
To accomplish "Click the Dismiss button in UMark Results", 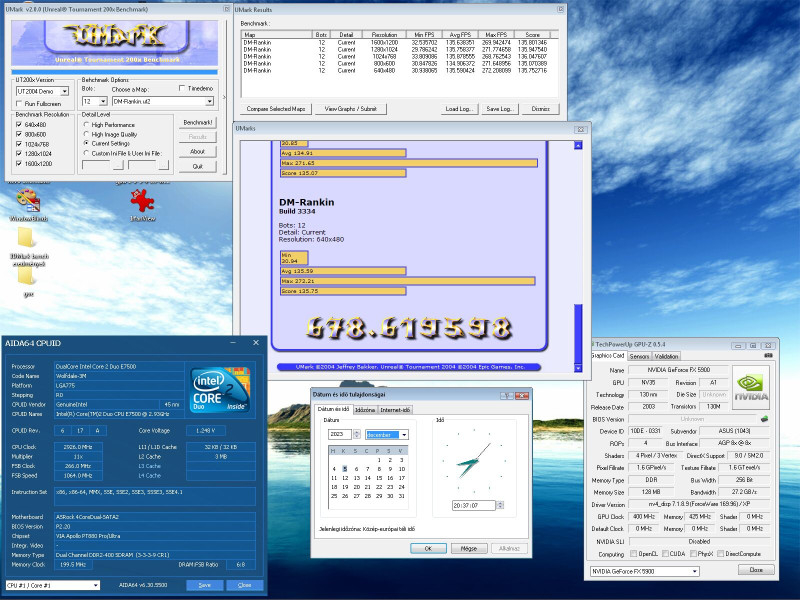I will click(x=540, y=109).
